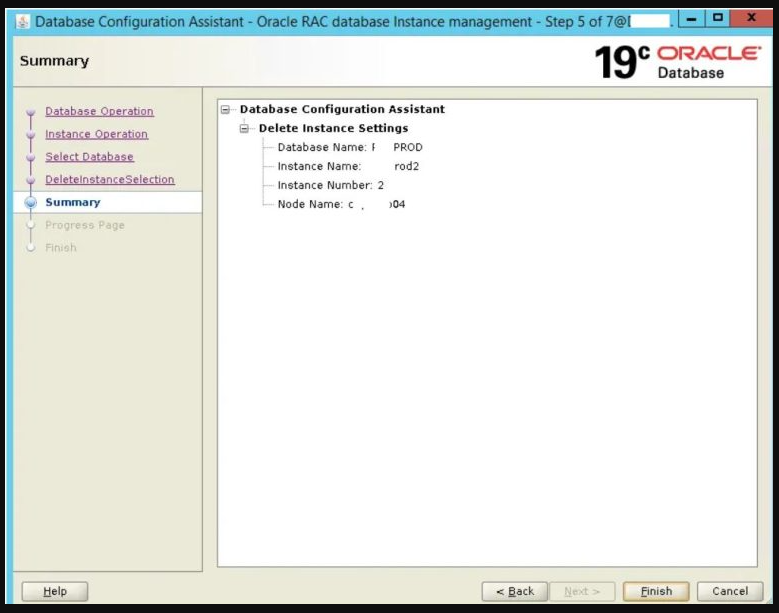
Task: Open the Select Database step
Action: 89,157
